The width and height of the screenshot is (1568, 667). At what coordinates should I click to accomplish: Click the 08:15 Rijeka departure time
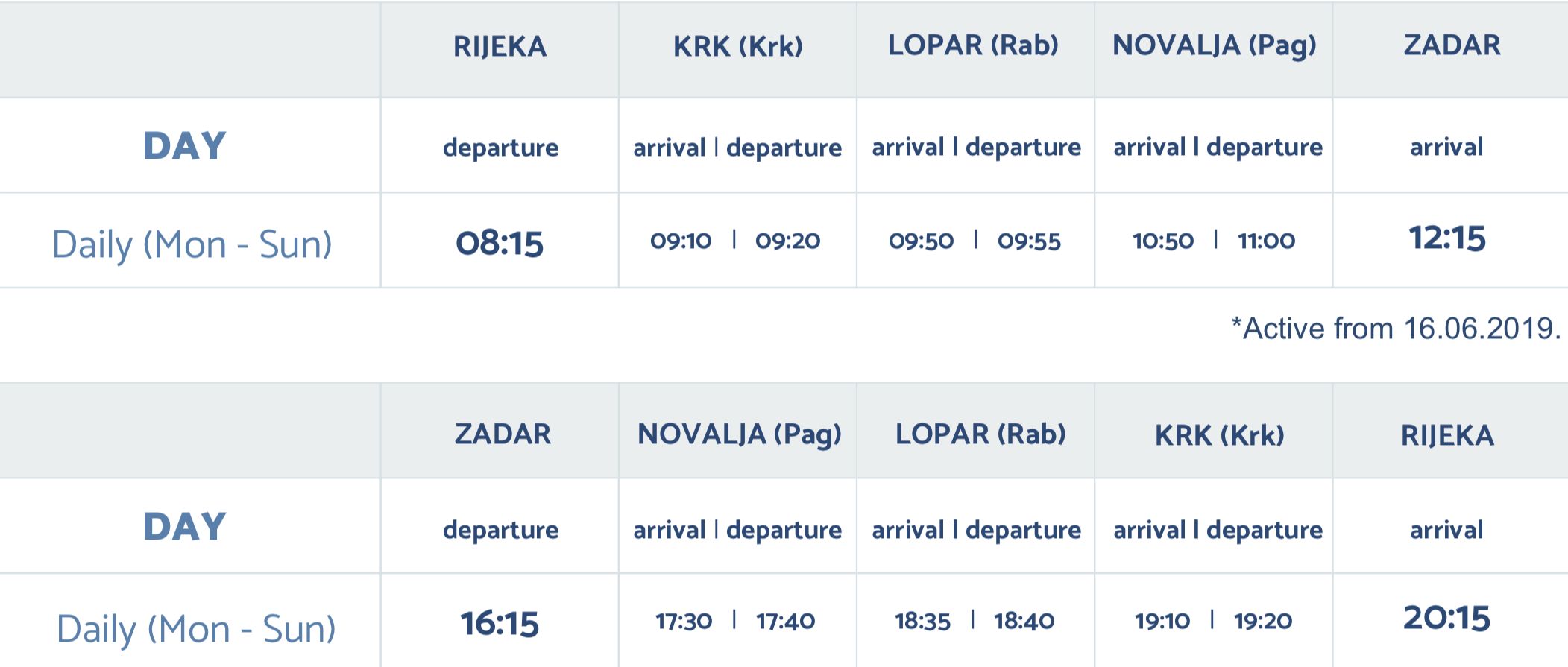click(x=500, y=243)
